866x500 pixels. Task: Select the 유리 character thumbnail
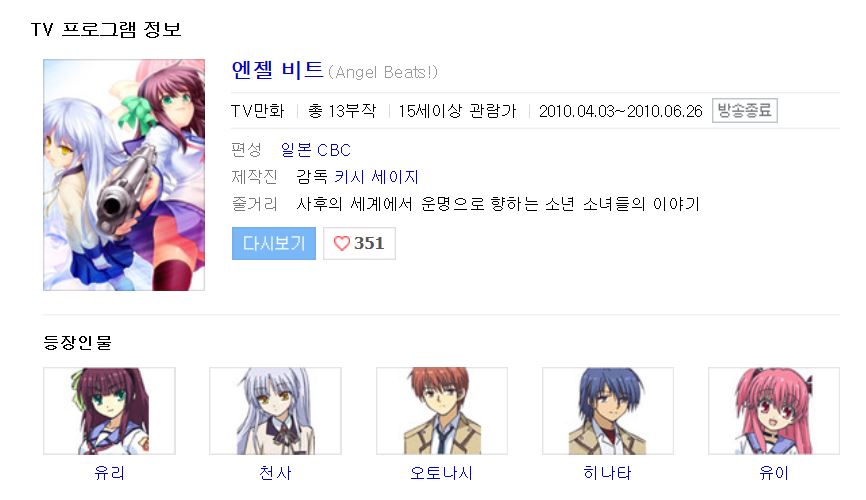tap(109, 411)
